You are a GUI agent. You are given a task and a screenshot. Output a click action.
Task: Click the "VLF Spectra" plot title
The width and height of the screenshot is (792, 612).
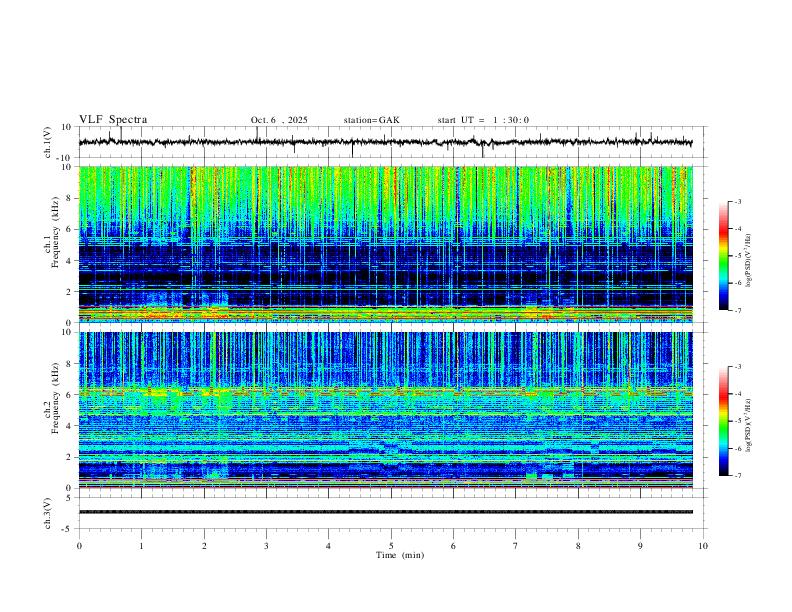click(x=113, y=120)
